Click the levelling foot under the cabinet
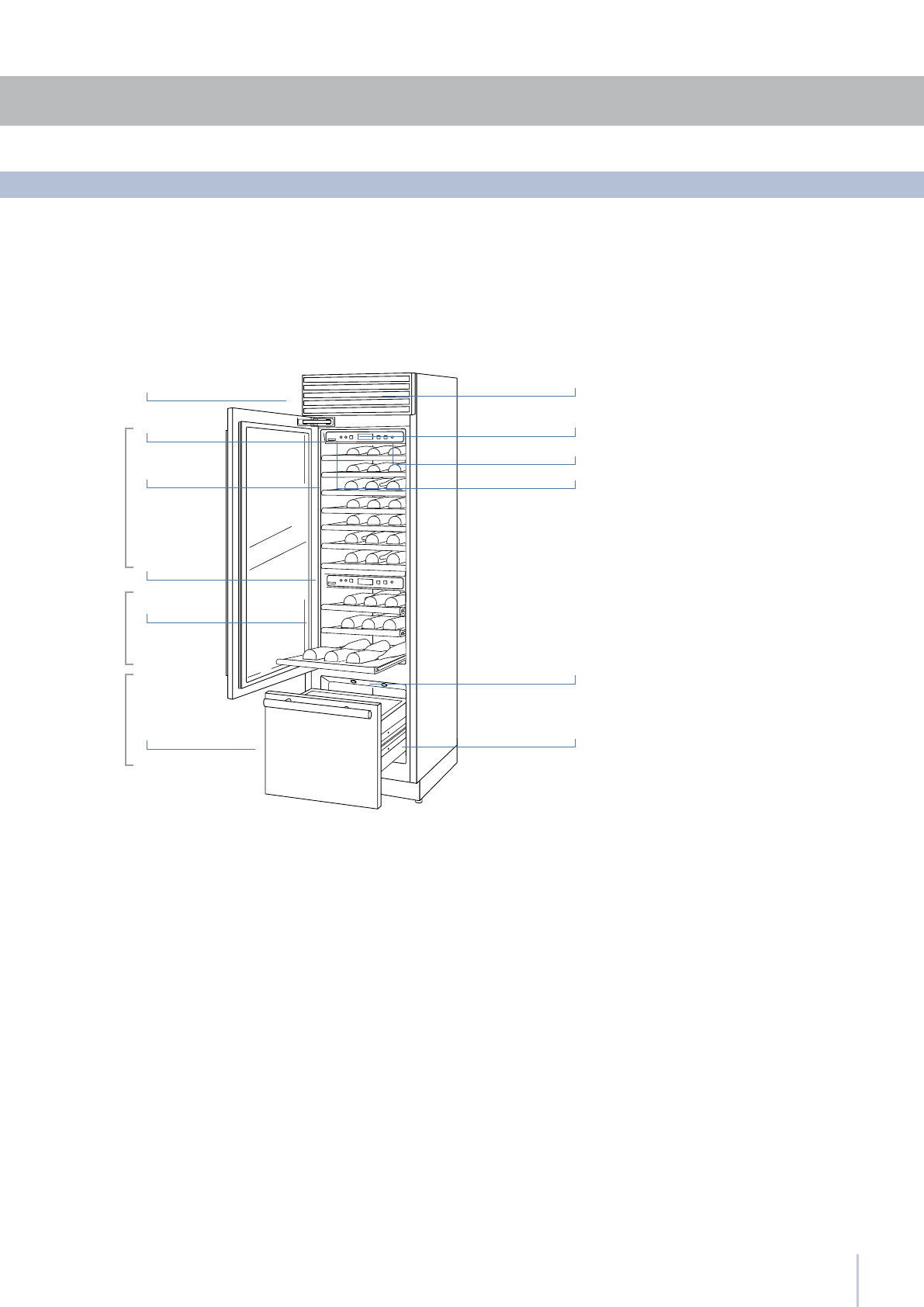 (420, 799)
